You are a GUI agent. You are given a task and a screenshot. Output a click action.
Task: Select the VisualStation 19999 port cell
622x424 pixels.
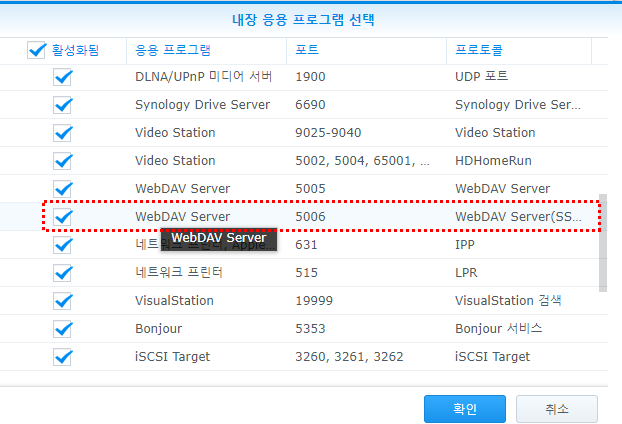[x=315, y=300]
